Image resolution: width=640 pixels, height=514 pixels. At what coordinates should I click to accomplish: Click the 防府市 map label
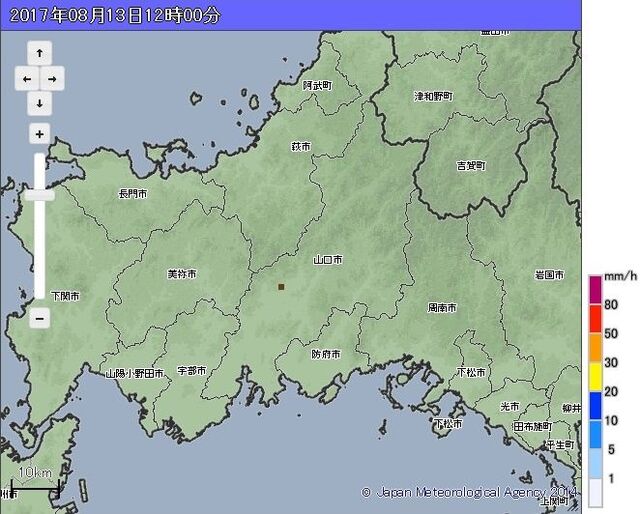pos(326,354)
